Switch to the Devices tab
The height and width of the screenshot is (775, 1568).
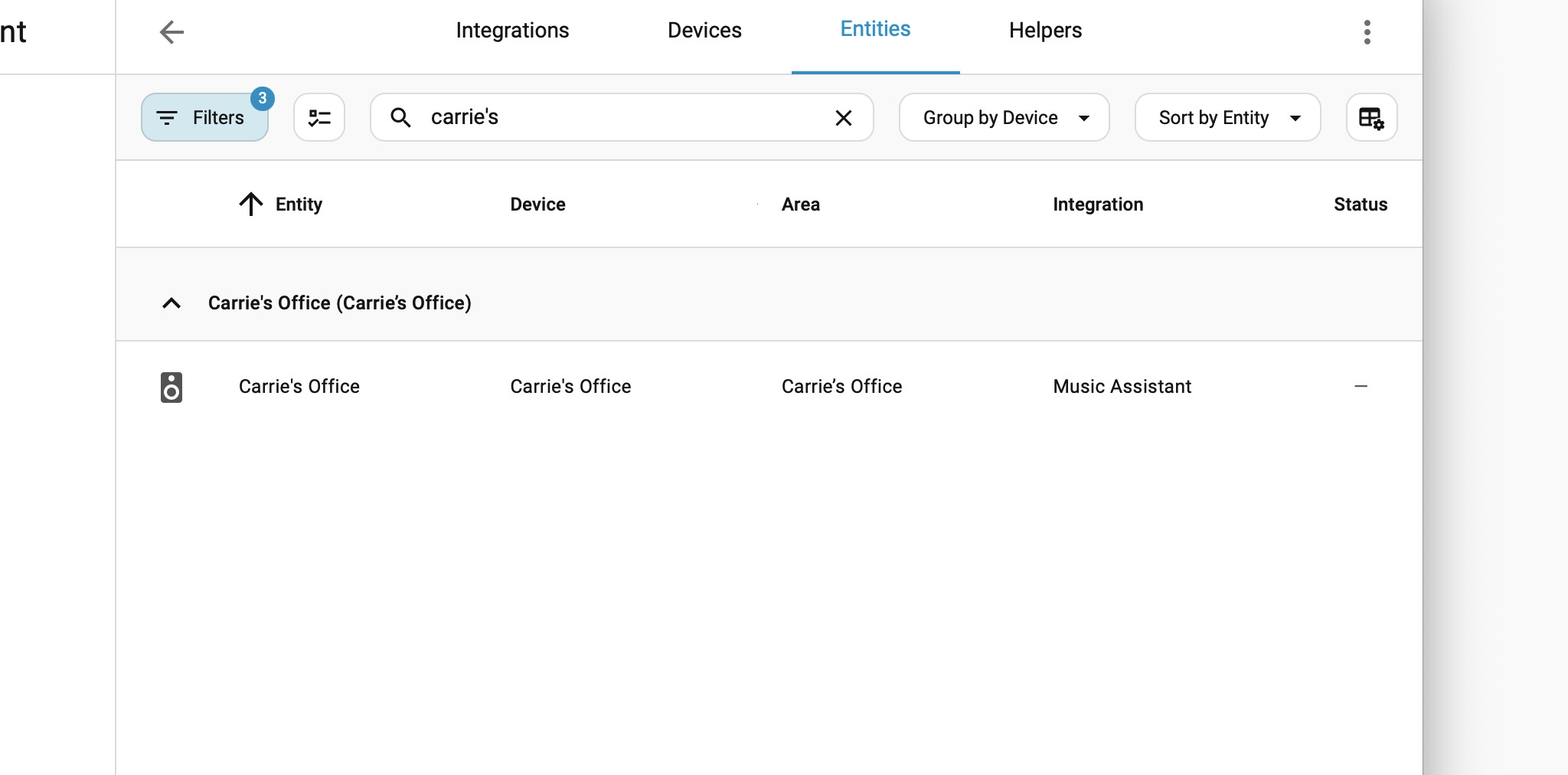704,31
